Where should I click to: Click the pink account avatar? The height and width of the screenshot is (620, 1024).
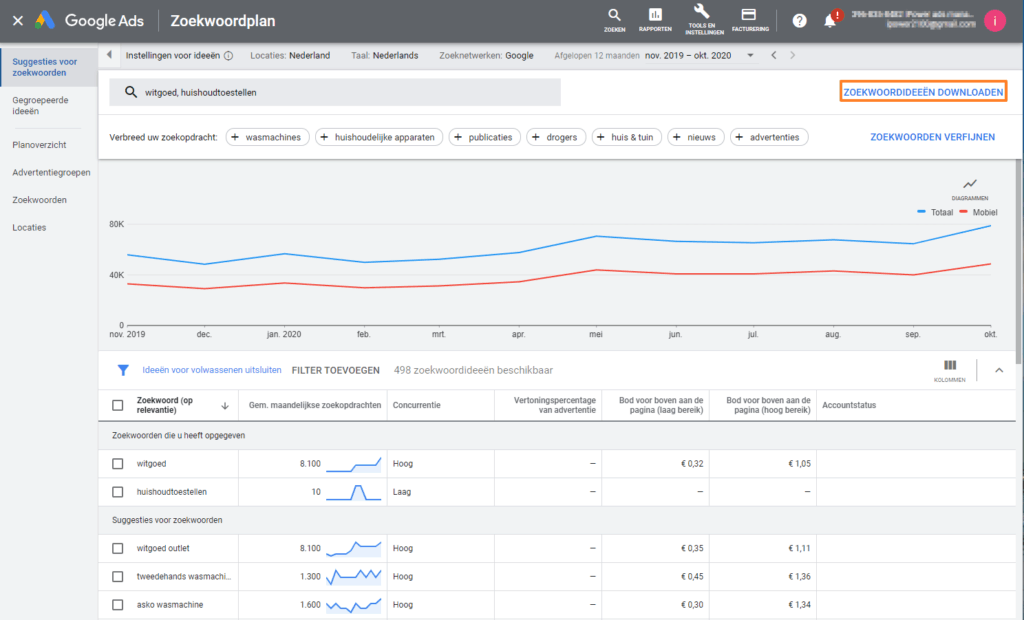point(995,21)
